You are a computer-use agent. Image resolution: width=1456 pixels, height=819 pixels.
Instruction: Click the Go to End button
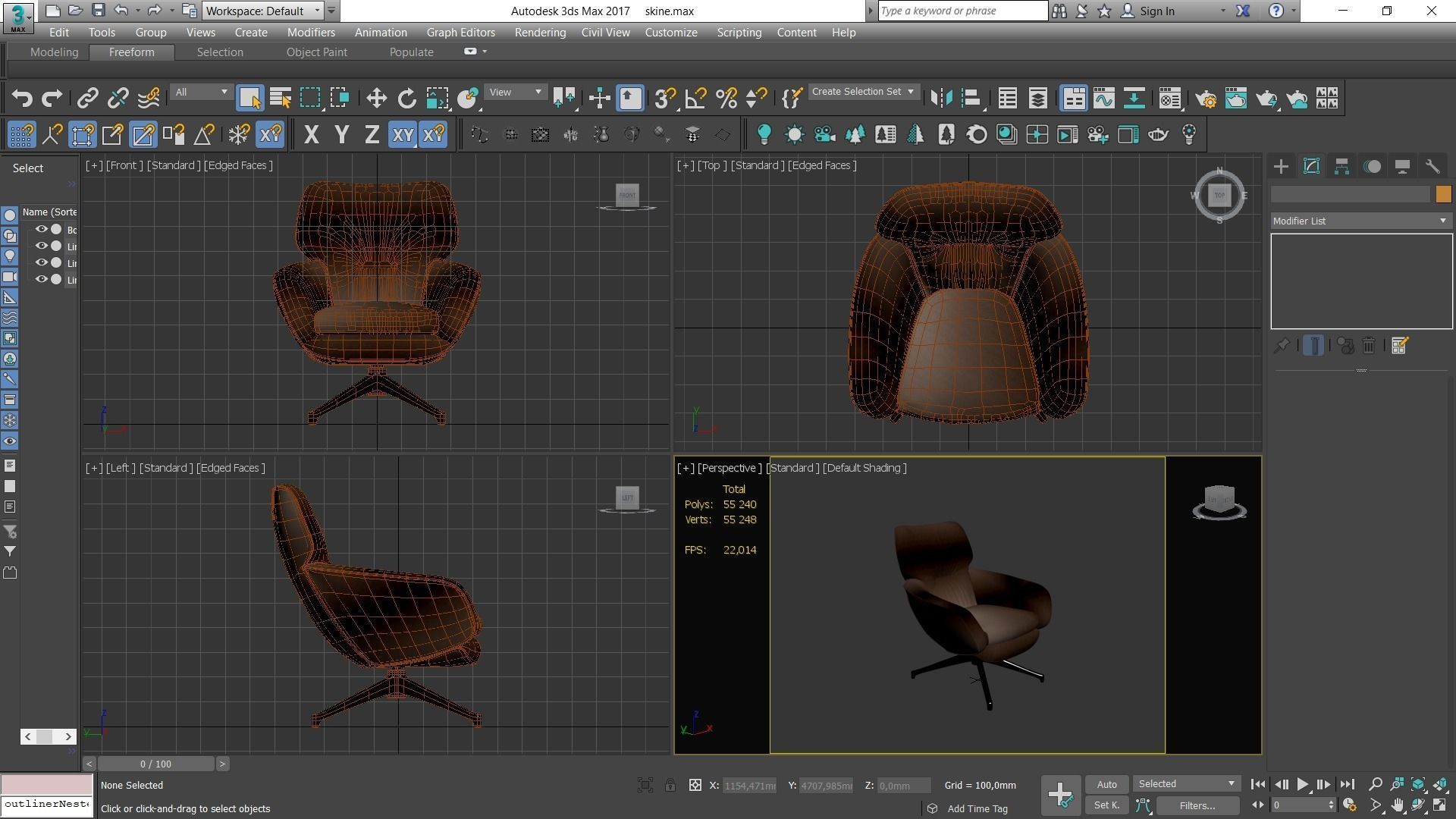point(1347,785)
